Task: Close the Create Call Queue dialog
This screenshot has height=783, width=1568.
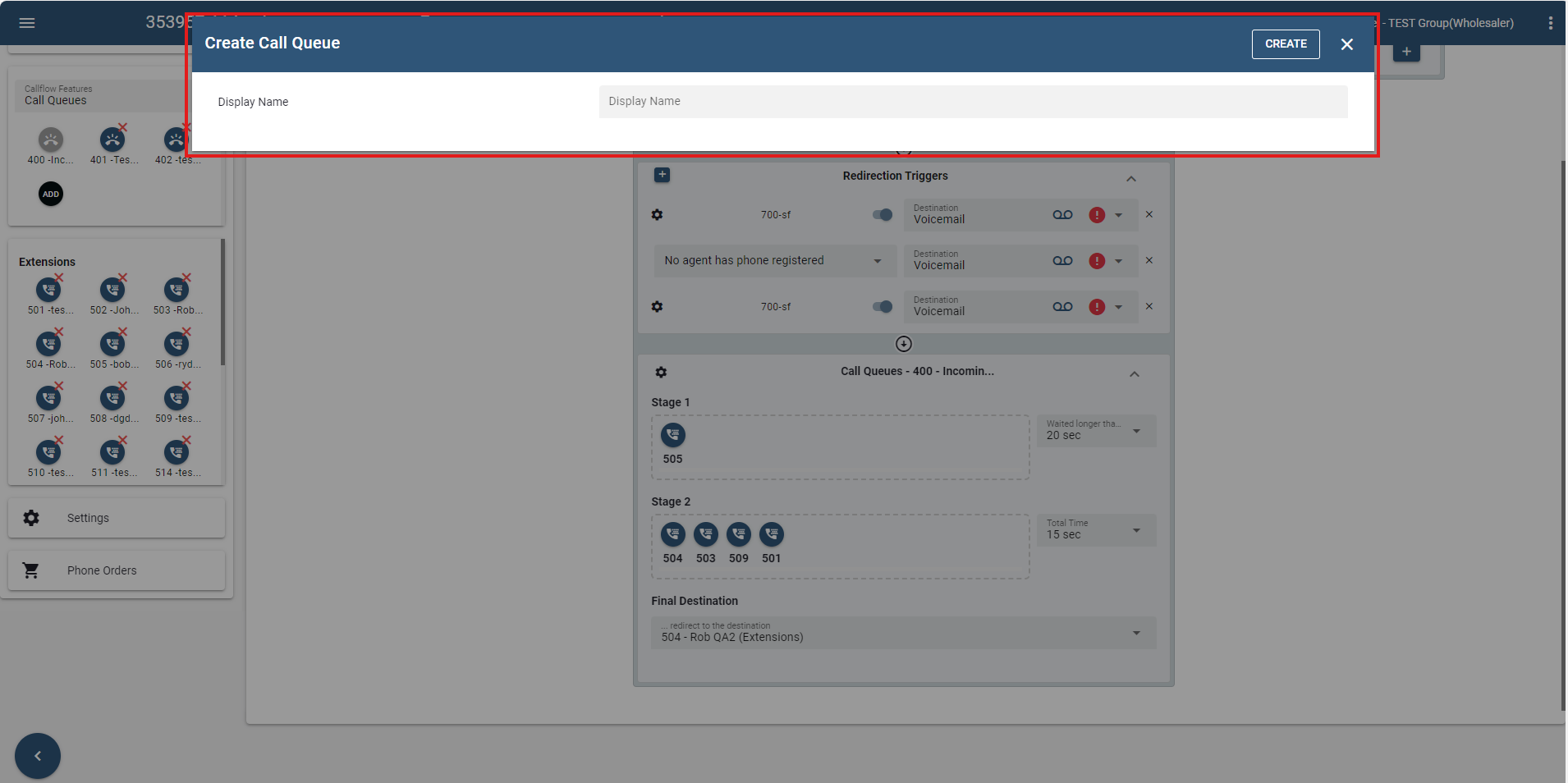Action: click(x=1346, y=44)
